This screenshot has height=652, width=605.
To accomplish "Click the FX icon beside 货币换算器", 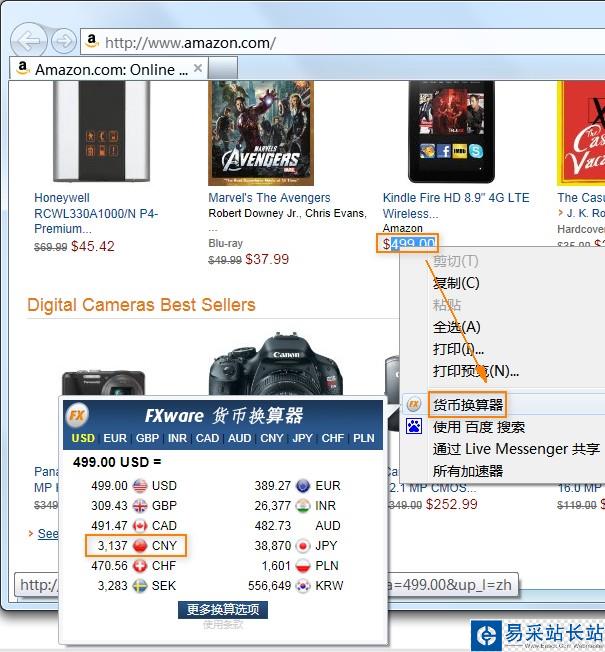I will coord(414,404).
